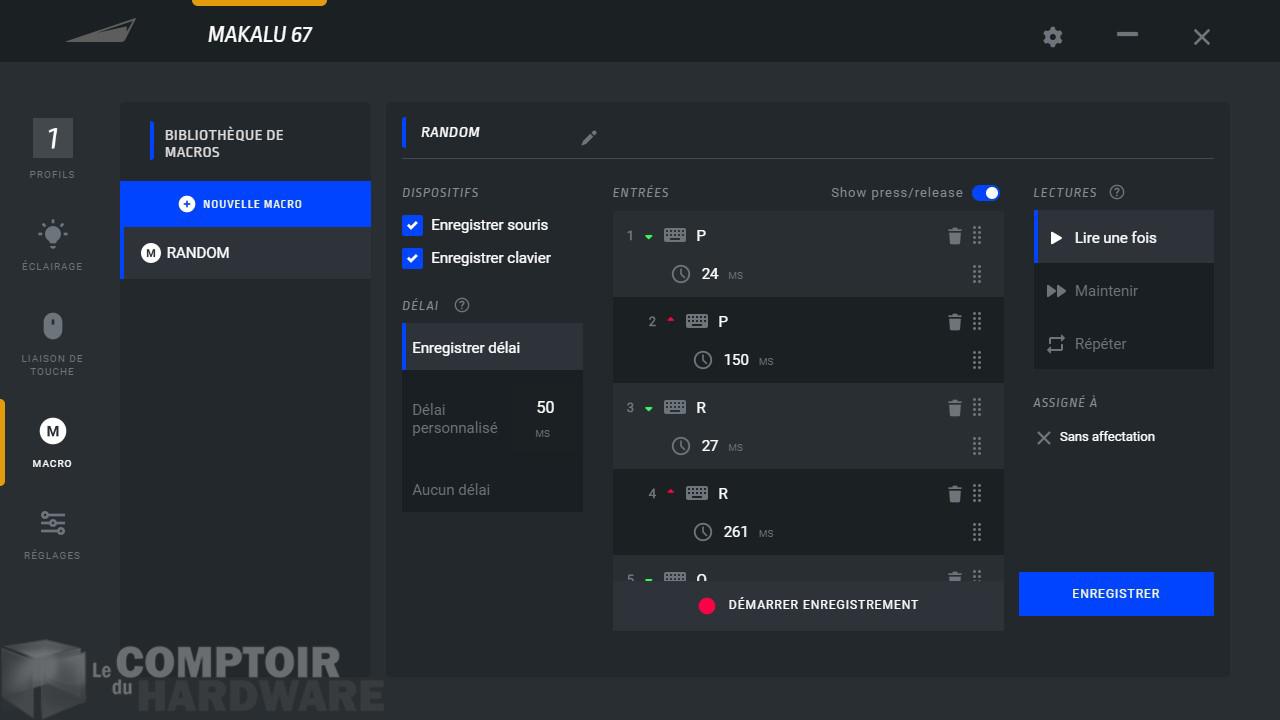Image resolution: width=1280 pixels, height=720 pixels.
Task: Edit the 50 ms custom delay value
Action: click(x=545, y=408)
